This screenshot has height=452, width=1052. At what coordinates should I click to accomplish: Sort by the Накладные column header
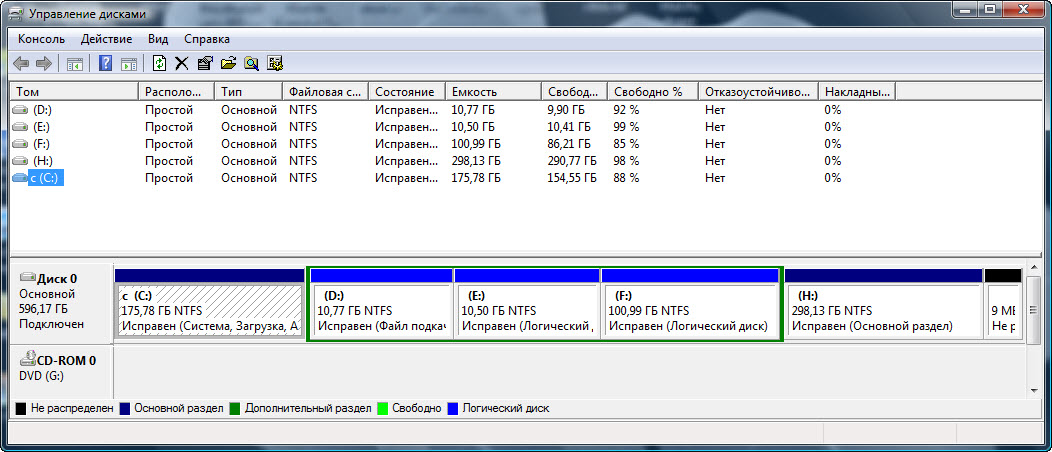(857, 92)
